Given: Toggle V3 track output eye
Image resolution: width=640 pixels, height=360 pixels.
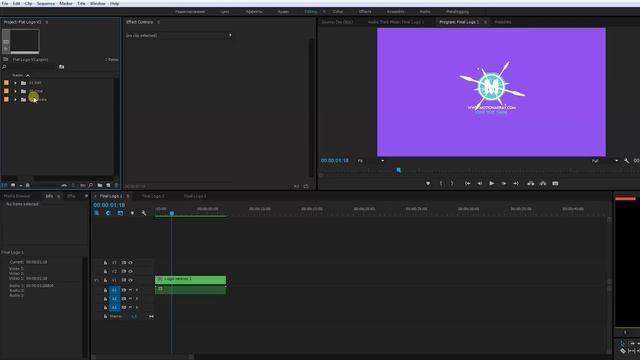Looking at the screenshot, I should pyautogui.click(x=131, y=263).
